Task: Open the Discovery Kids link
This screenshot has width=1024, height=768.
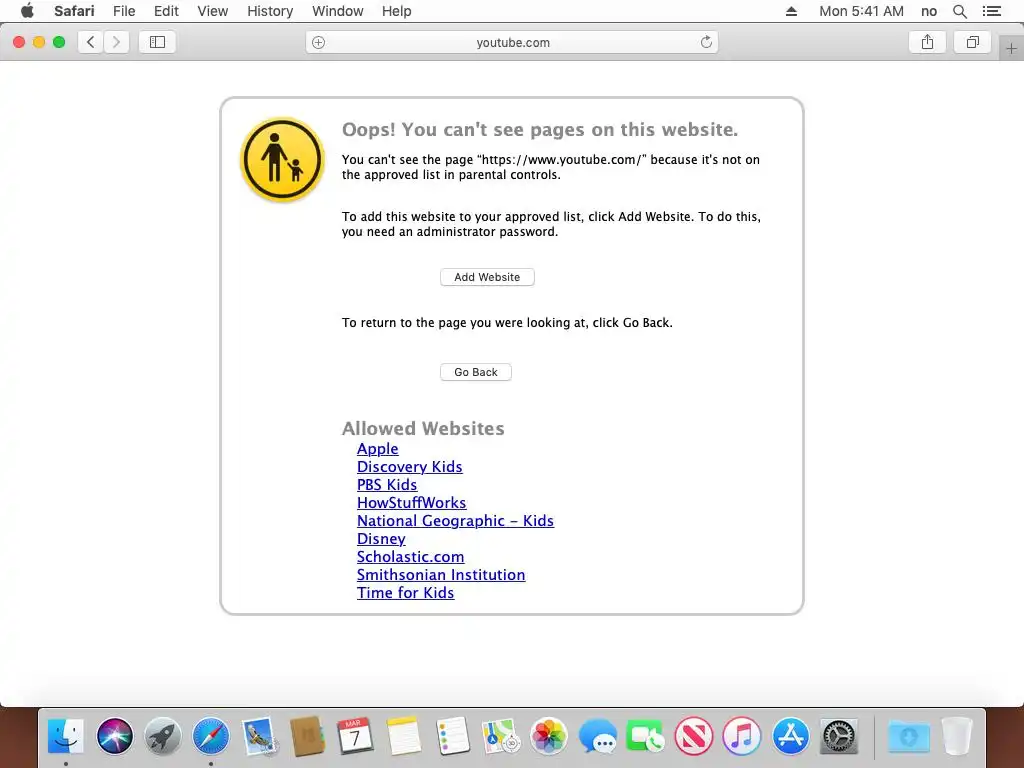Action: tap(409, 467)
